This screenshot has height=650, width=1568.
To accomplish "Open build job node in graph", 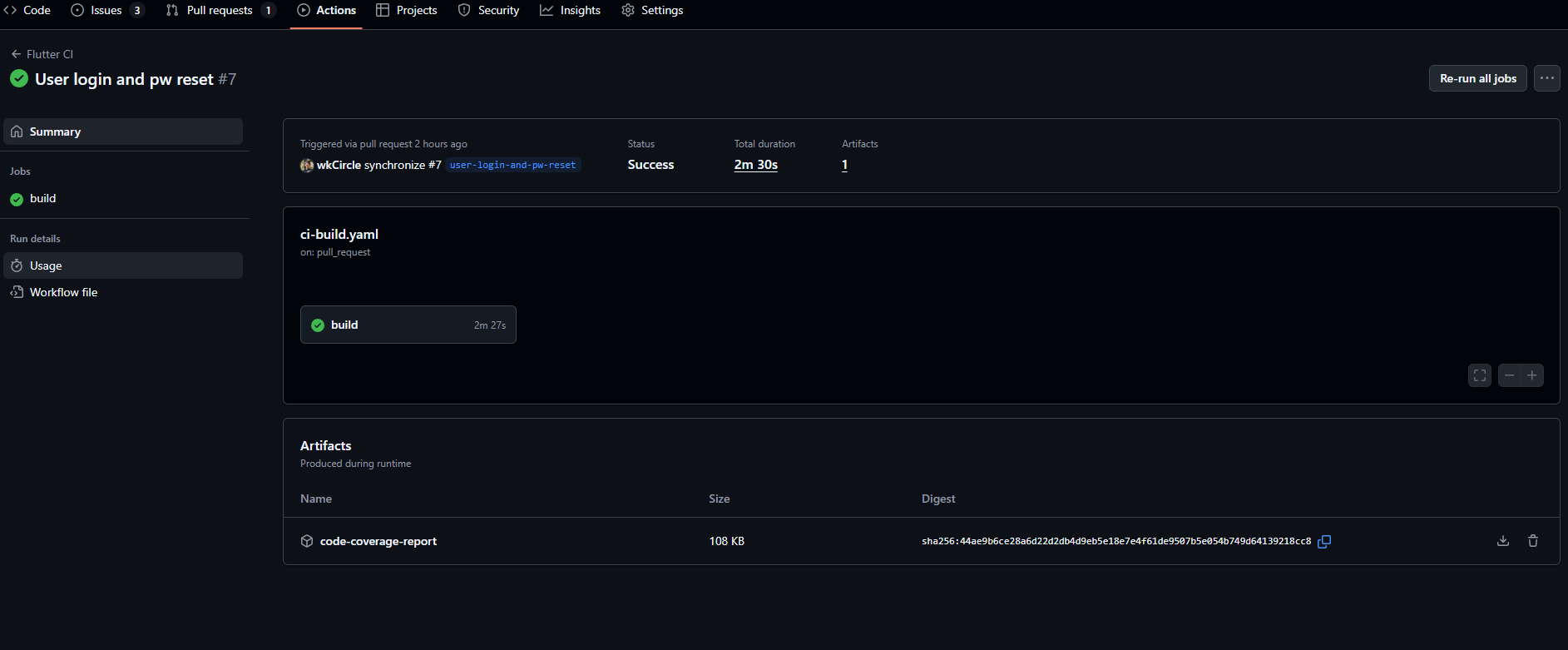I will pos(408,325).
